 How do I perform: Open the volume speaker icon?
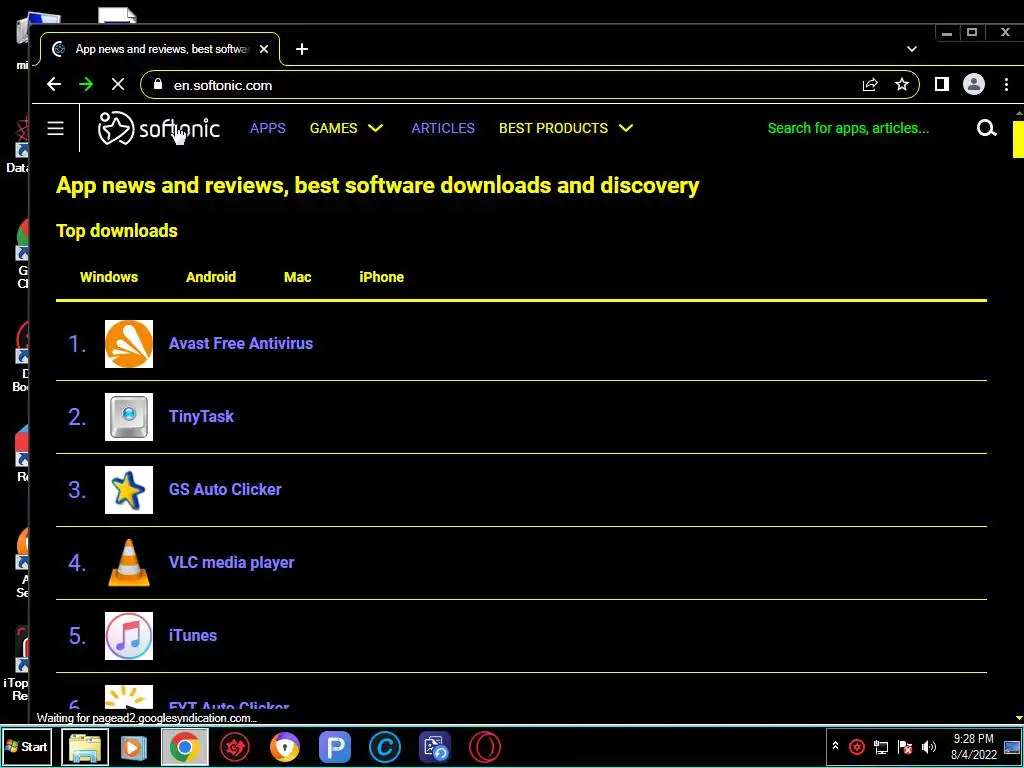pos(929,747)
